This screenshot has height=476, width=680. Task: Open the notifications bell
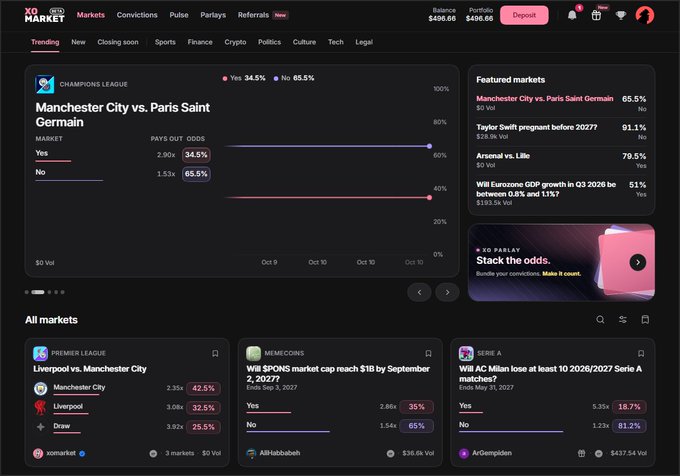pyautogui.click(x=572, y=15)
